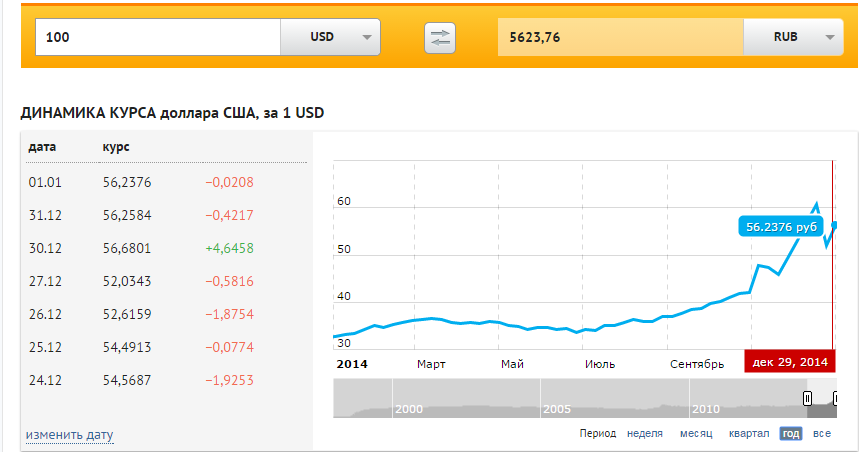The width and height of the screenshot is (859, 452).
Task: Open the RUB currency dropdown
Action: point(793,37)
